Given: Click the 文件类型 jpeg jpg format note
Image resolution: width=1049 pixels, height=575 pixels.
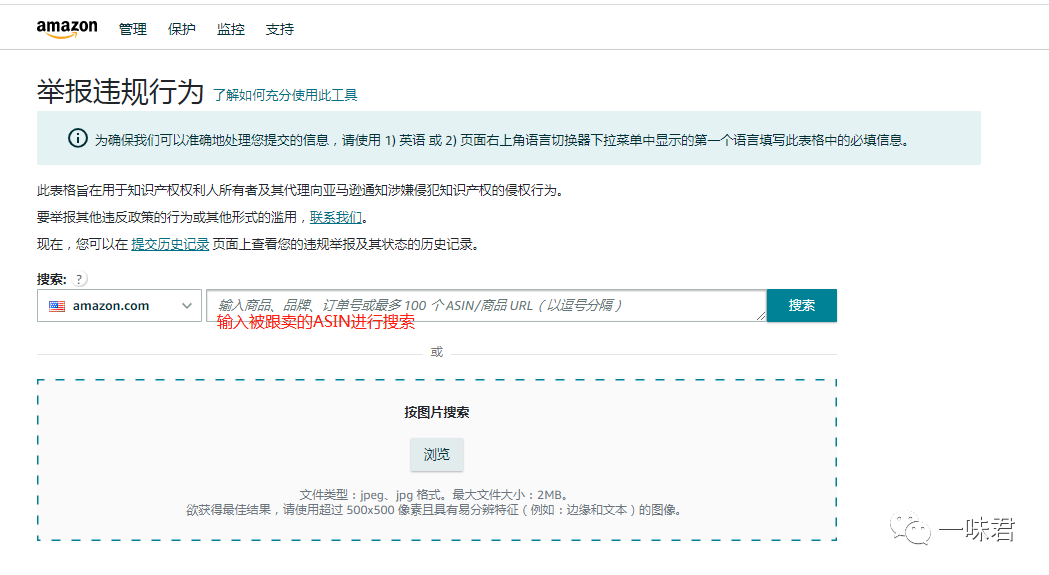Looking at the screenshot, I should (x=436, y=495).
